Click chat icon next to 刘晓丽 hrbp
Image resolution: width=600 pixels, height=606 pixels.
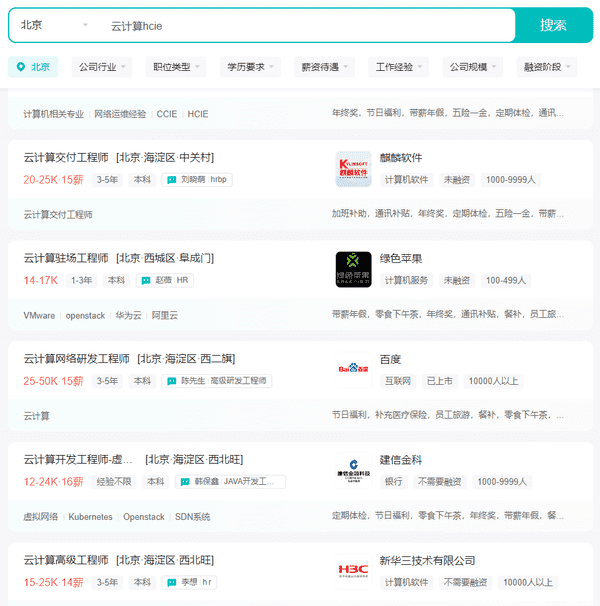click(172, 180)
